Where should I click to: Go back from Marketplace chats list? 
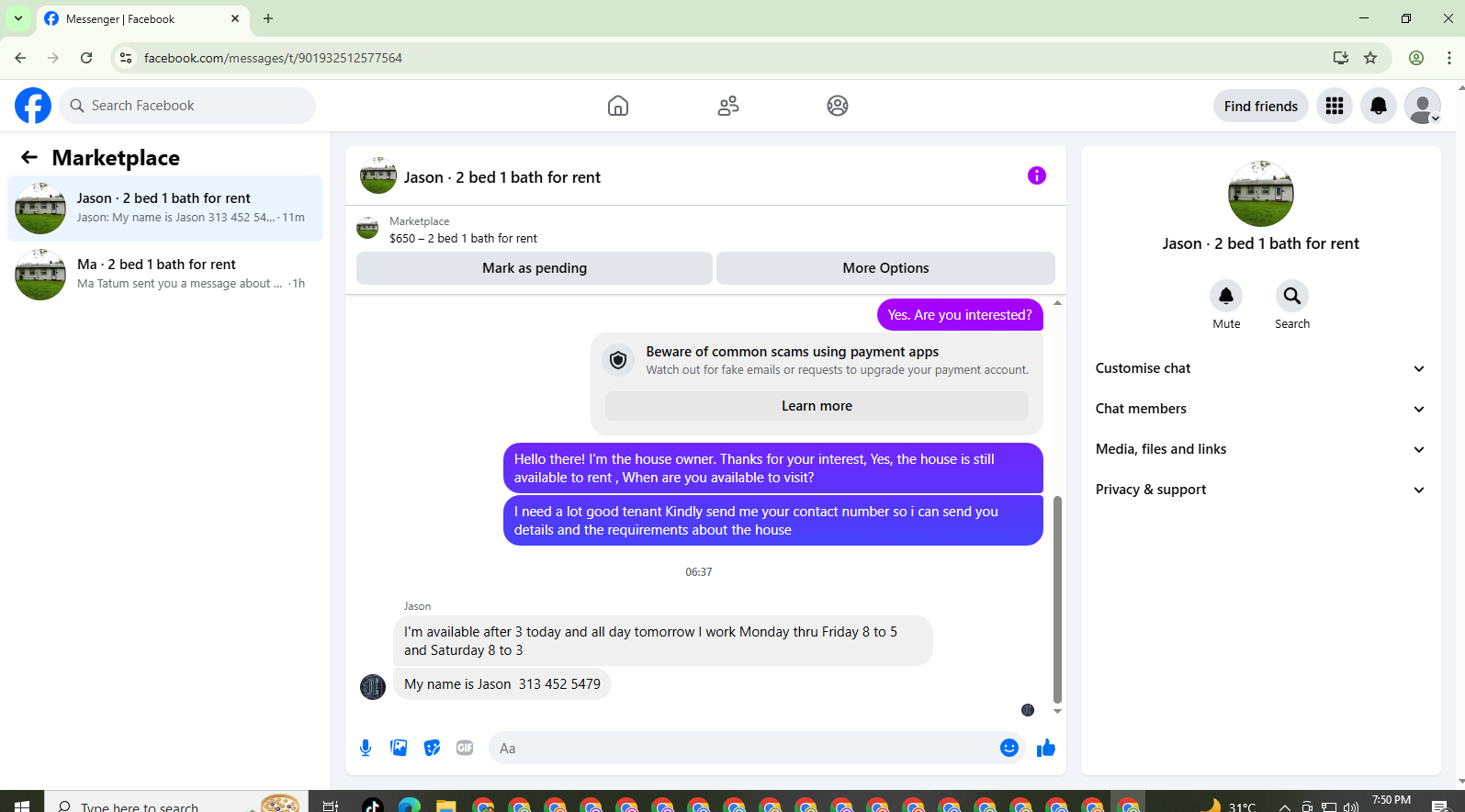[29, 158]
